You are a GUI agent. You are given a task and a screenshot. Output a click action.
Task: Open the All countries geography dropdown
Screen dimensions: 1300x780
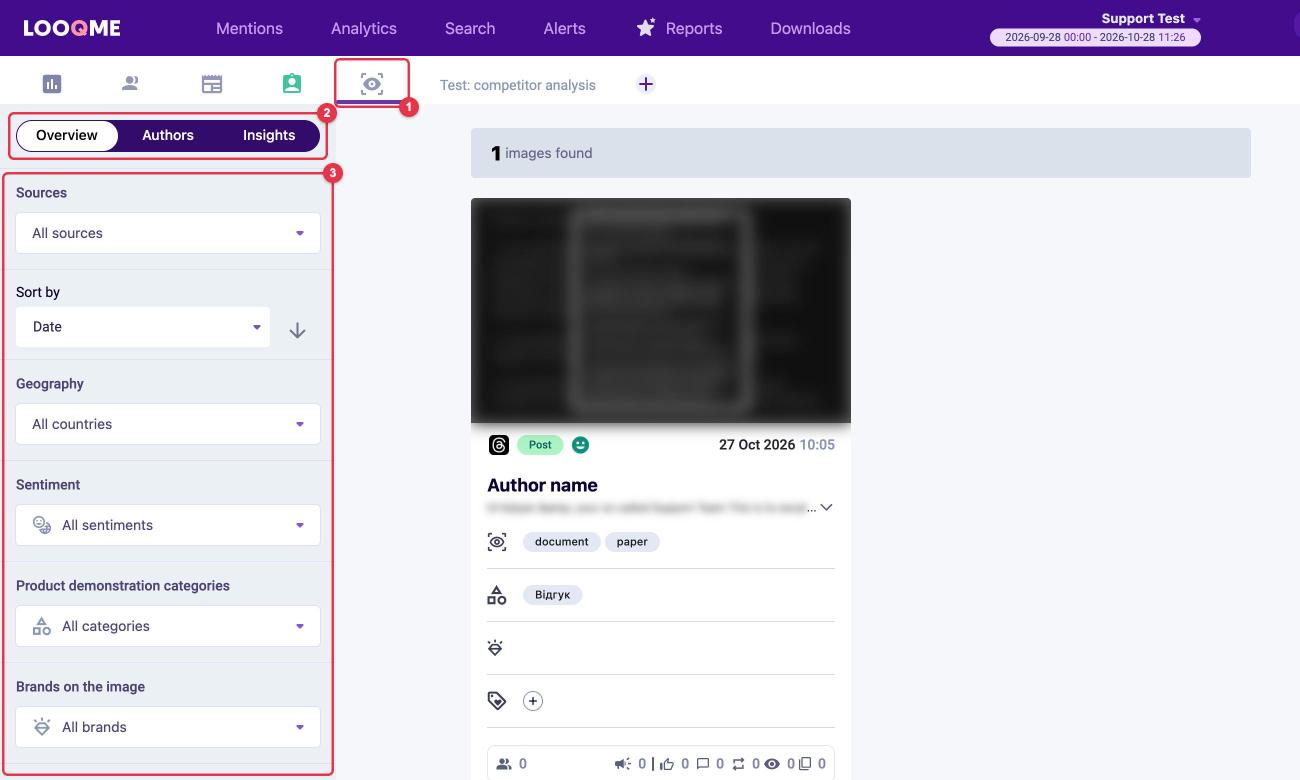[x=168, y=424]
